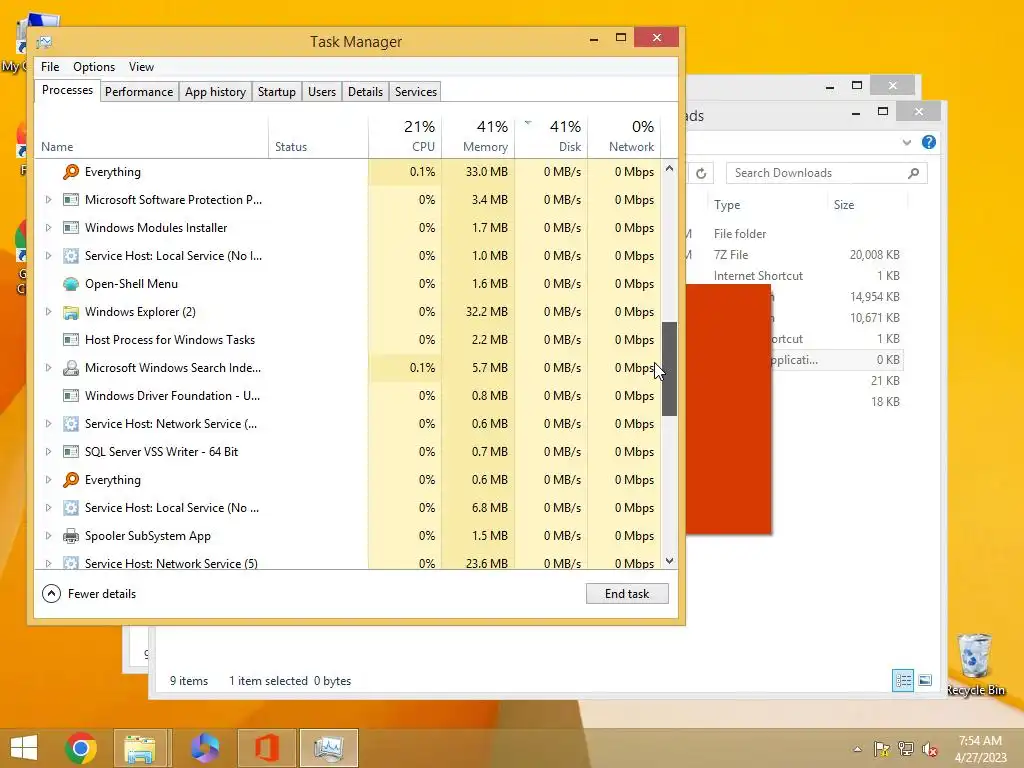
Task: Open File Explorer from the taskbar
Action: tap(140, 748)
